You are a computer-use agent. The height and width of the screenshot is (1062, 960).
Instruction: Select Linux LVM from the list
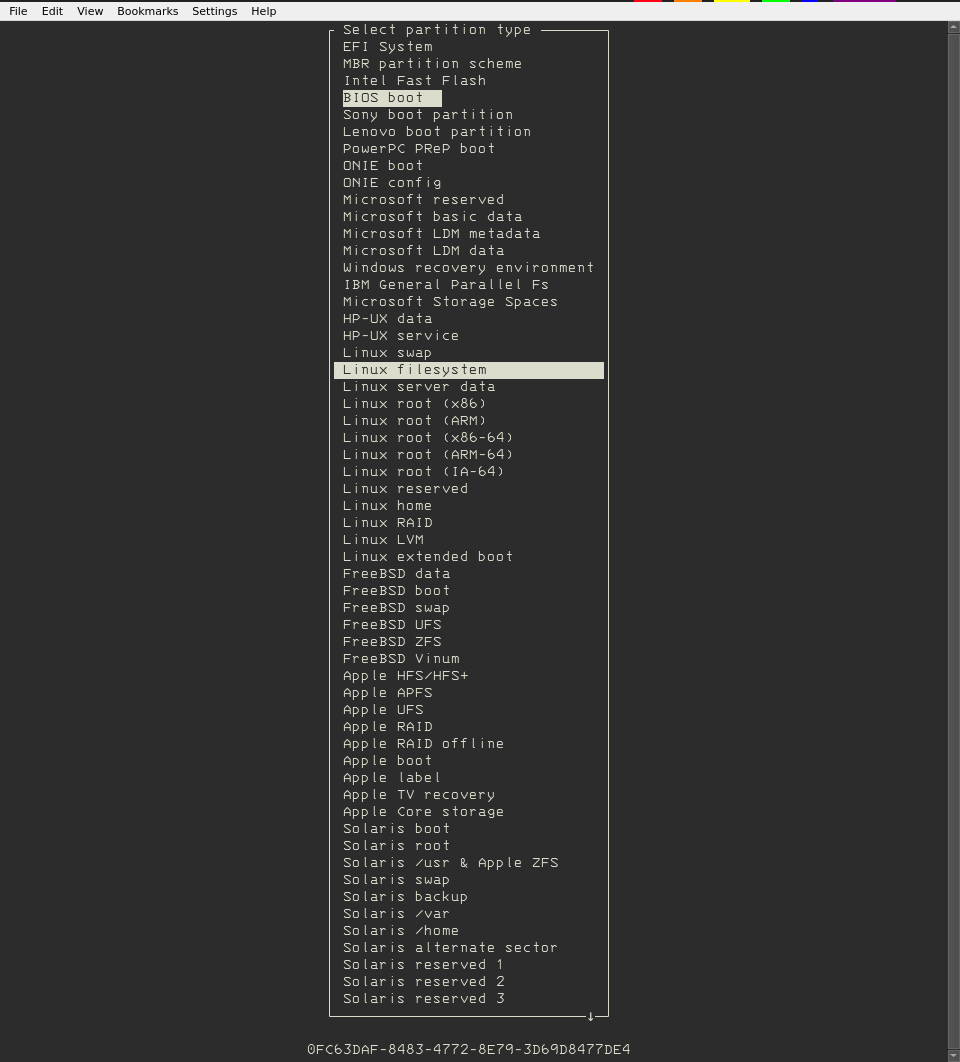tap(384, 540)
